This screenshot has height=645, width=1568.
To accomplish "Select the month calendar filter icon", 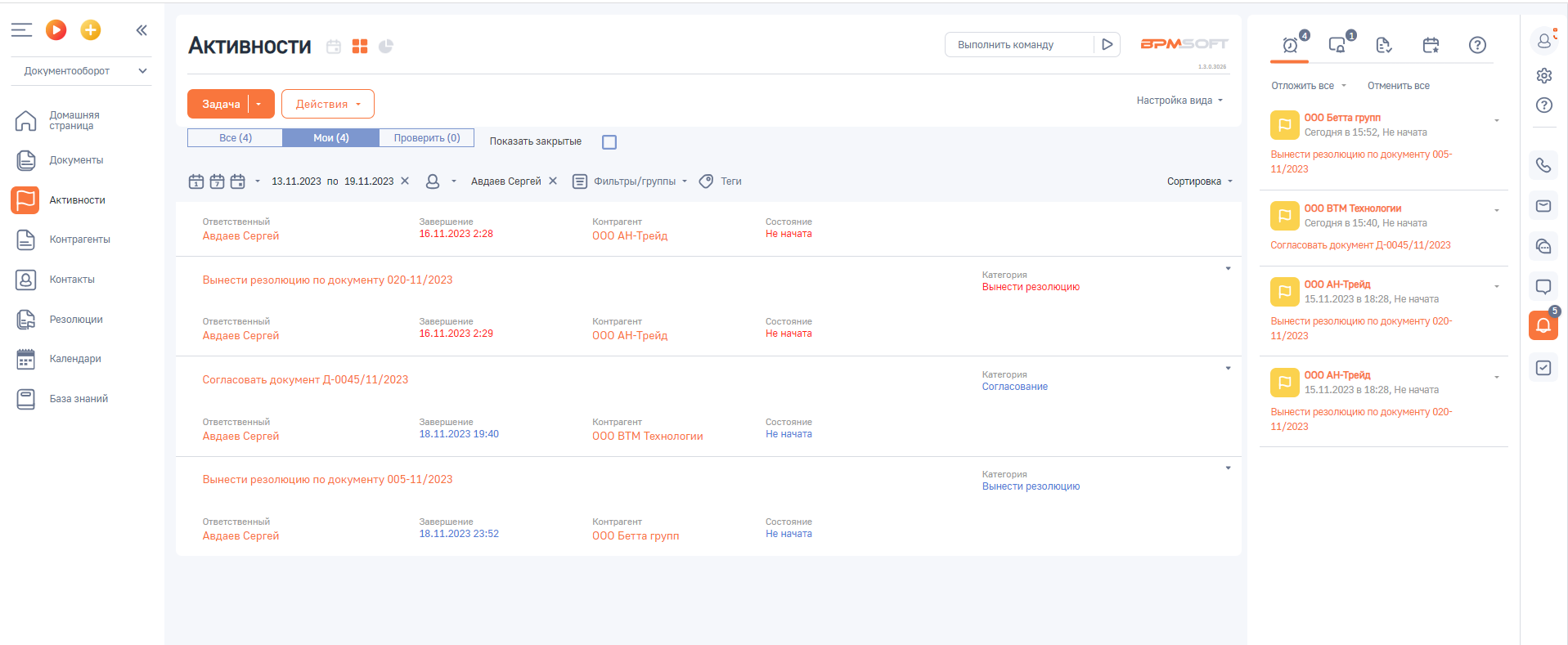I will [x=238, y=181].
